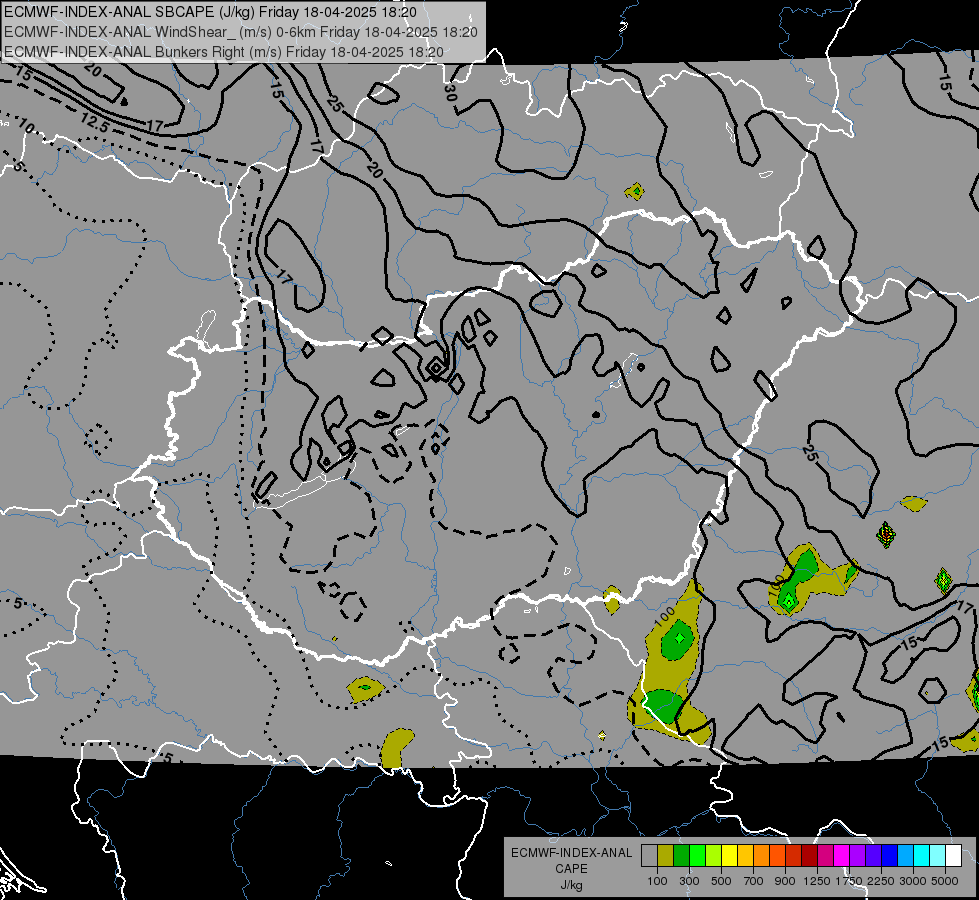Select the dark red swatch before 1250
The image size is (979, 900).
tap(809, 856)
